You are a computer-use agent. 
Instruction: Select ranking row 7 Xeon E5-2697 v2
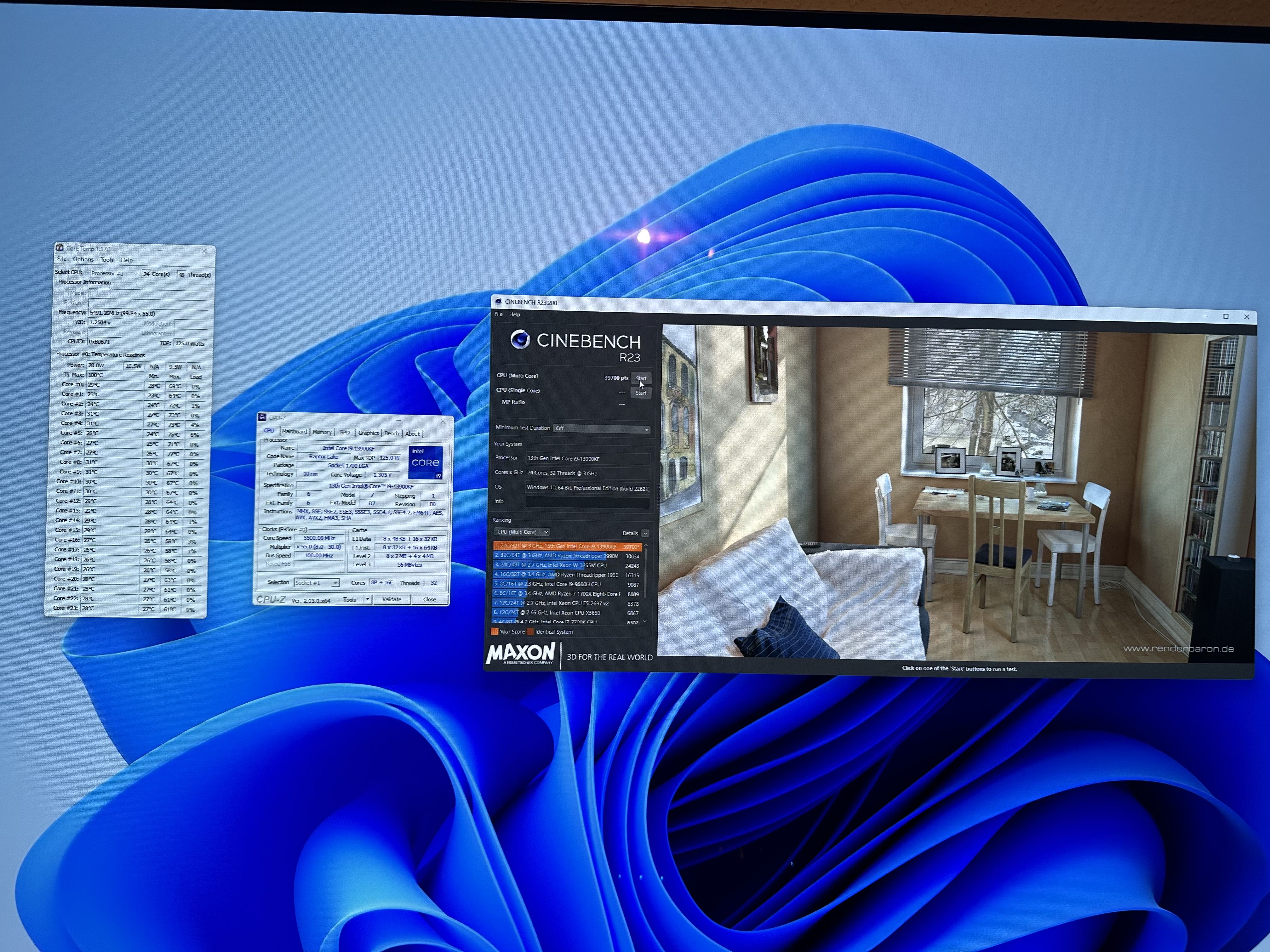click(x=567, y=603)
